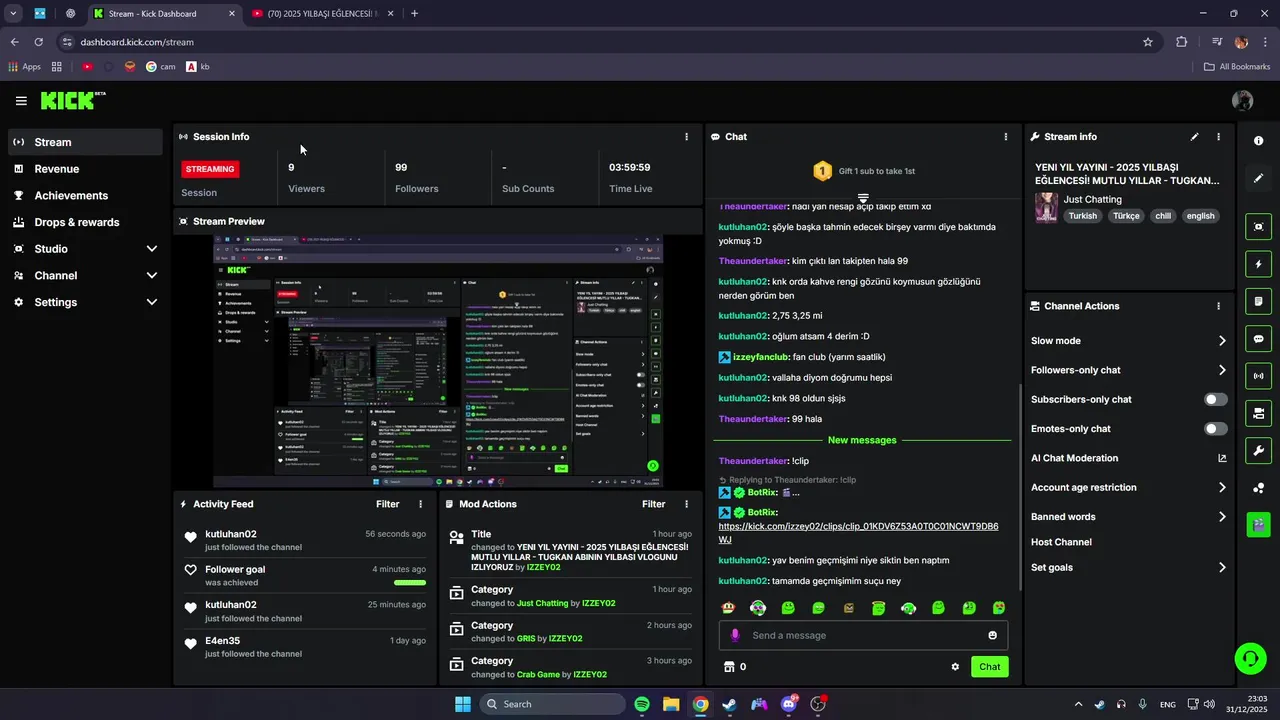Click the info circle icon in the right rail

coord(1259,141)
